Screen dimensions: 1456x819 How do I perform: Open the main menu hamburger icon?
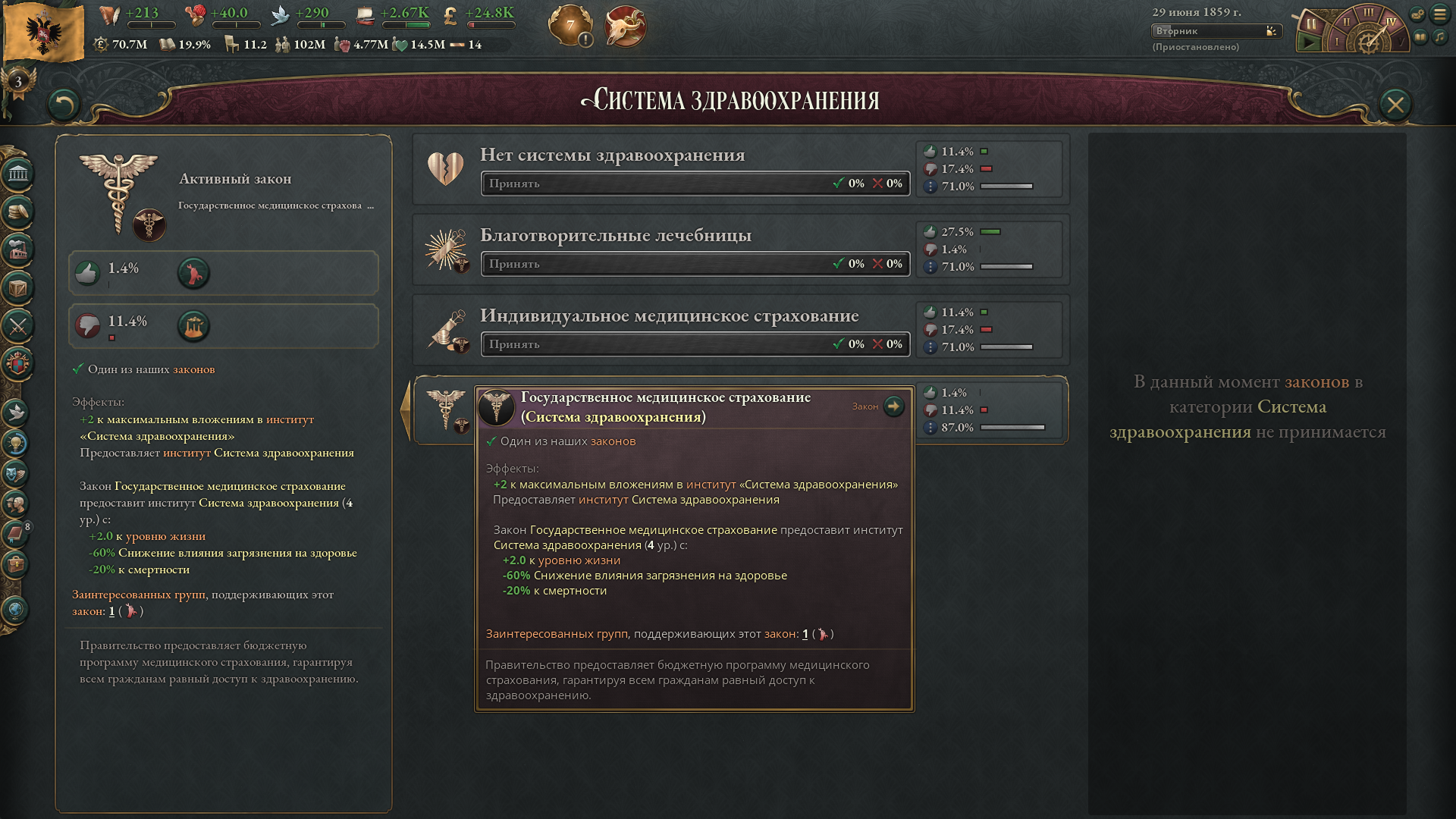click(x=1439, y=14)
